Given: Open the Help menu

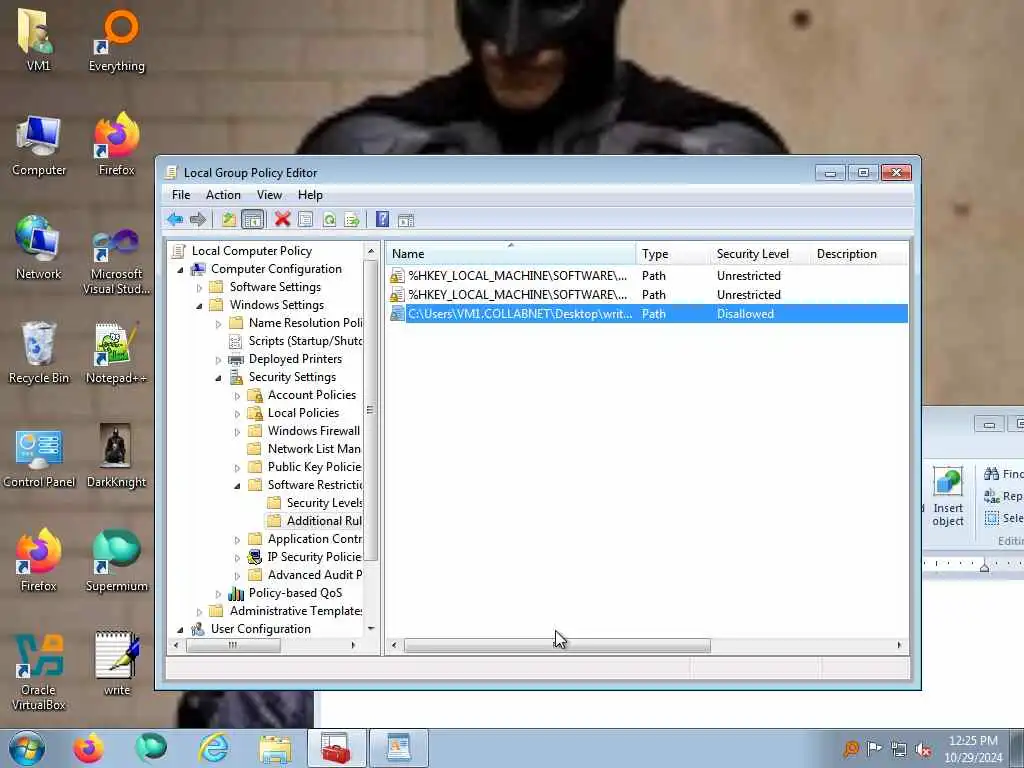Looking at the screenshot, I should click(x=310, y=195).
